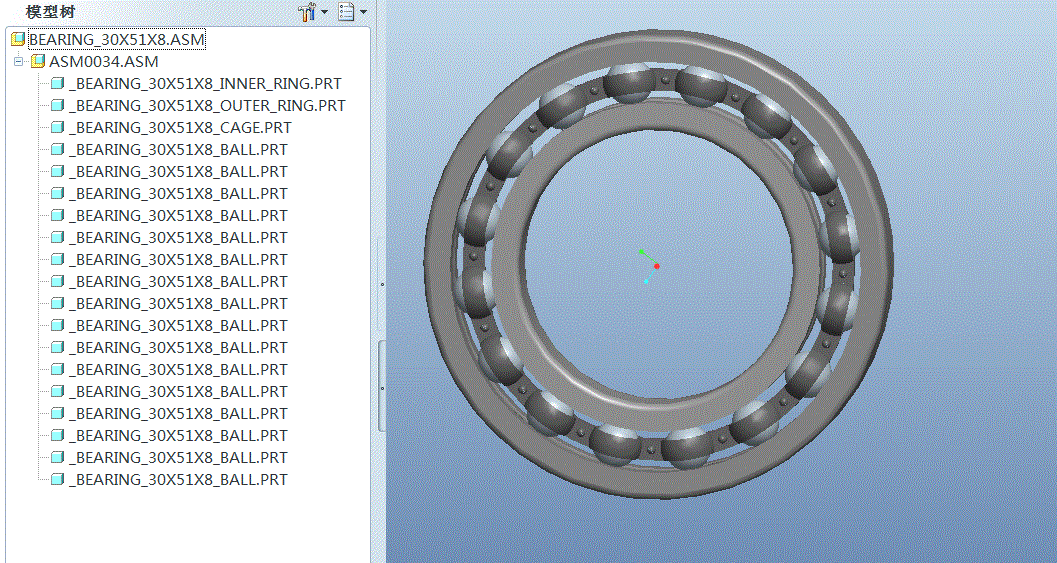The image size is (1057, 563).
Task: Select the coordinate system origin in the viewport
Action: (656, 266)
